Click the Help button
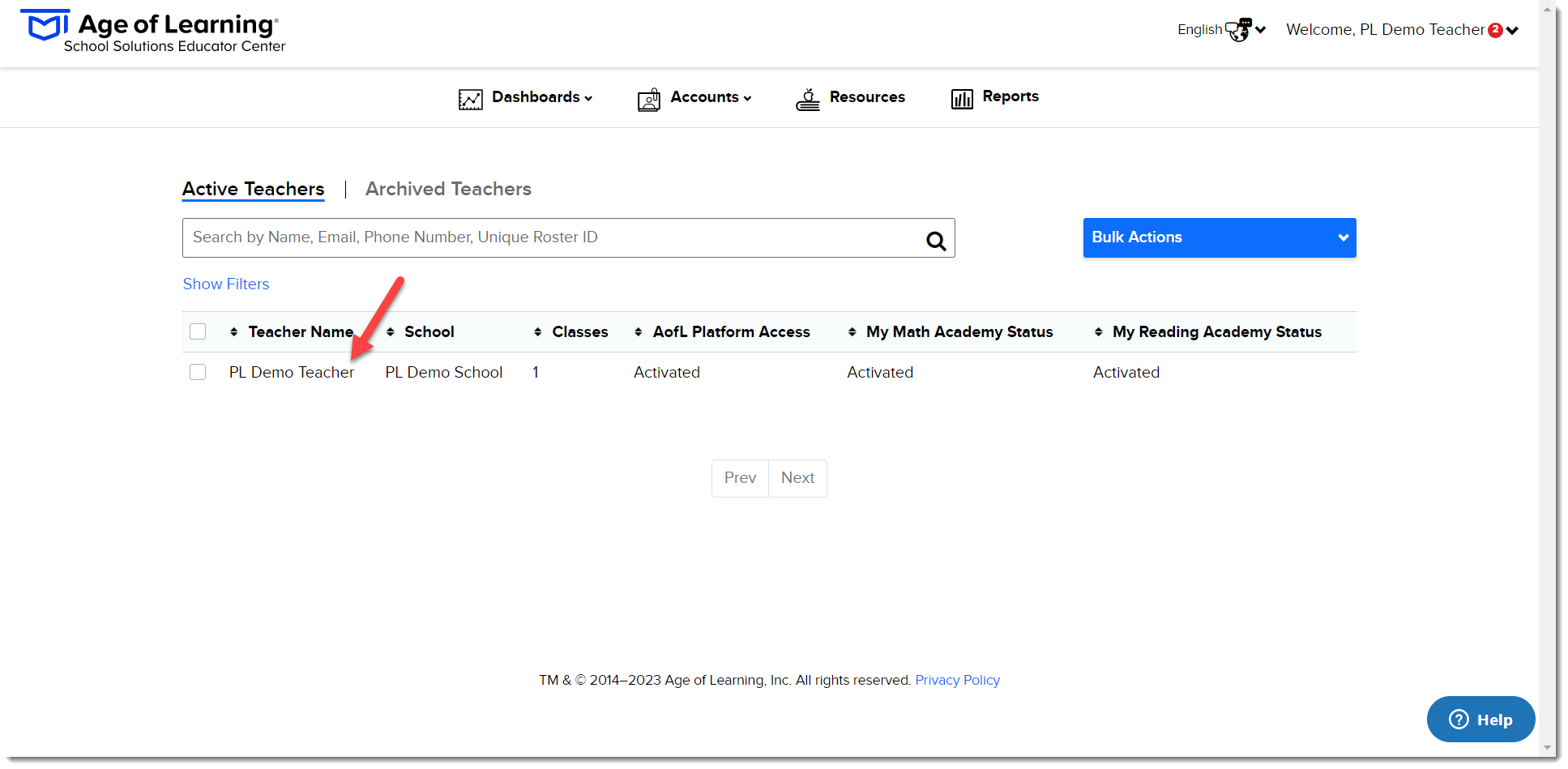The width and height of the screenshot is (1568, 769). coord(1480,720)
